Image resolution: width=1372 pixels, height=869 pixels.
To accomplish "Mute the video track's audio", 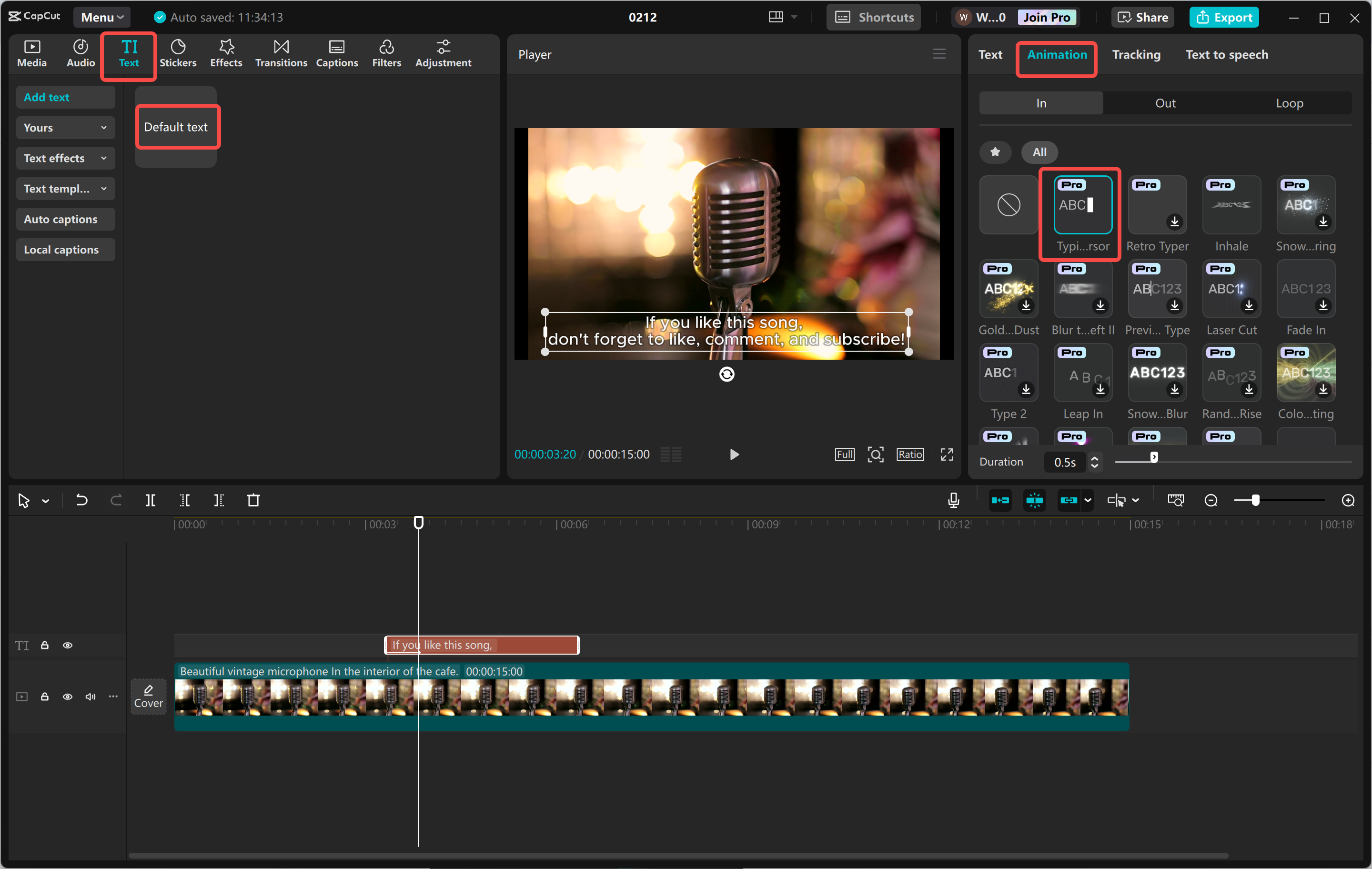I will tap(90, 697).
